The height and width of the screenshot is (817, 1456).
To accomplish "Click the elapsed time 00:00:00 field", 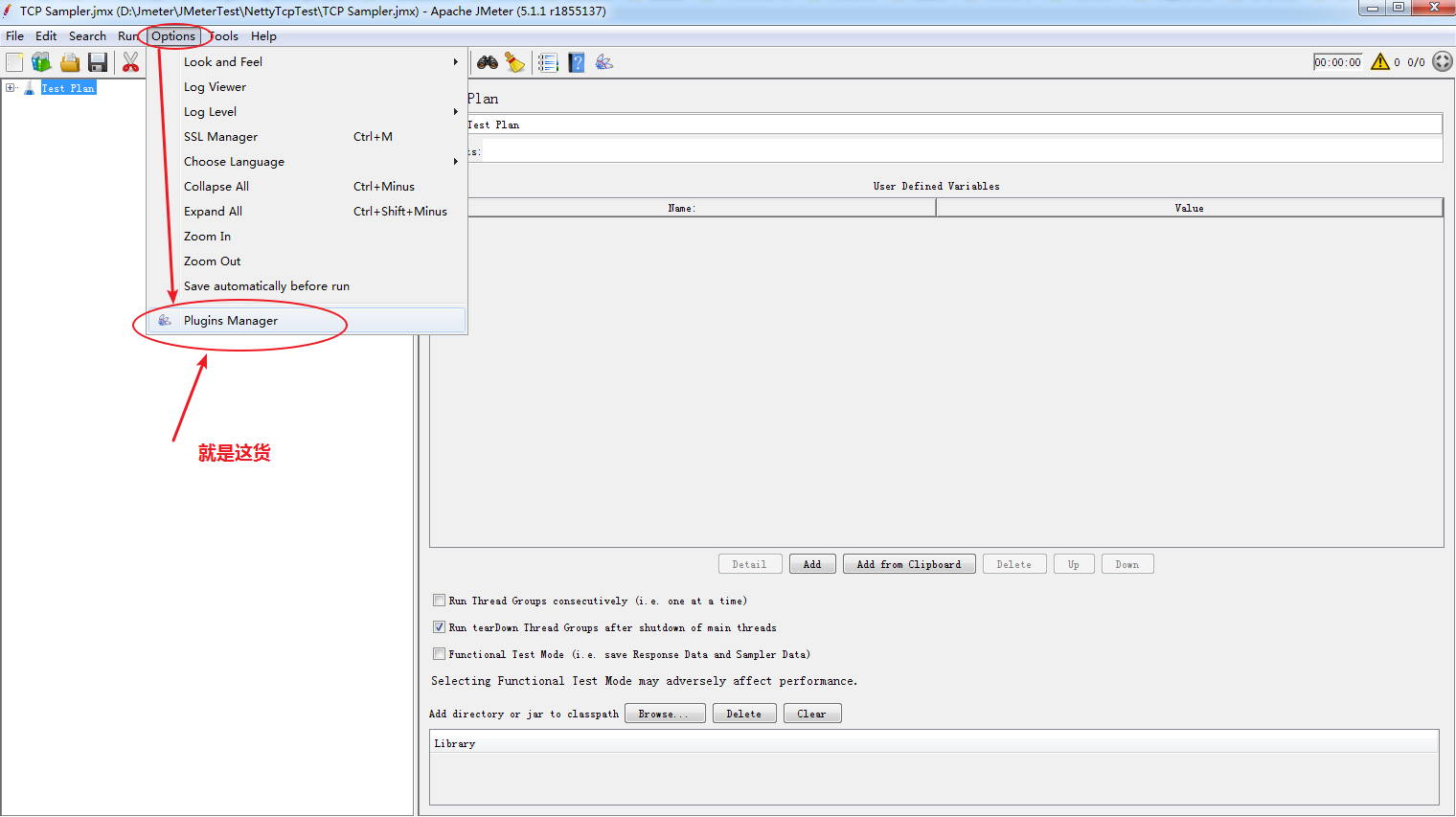I will tap(1337, 62).
